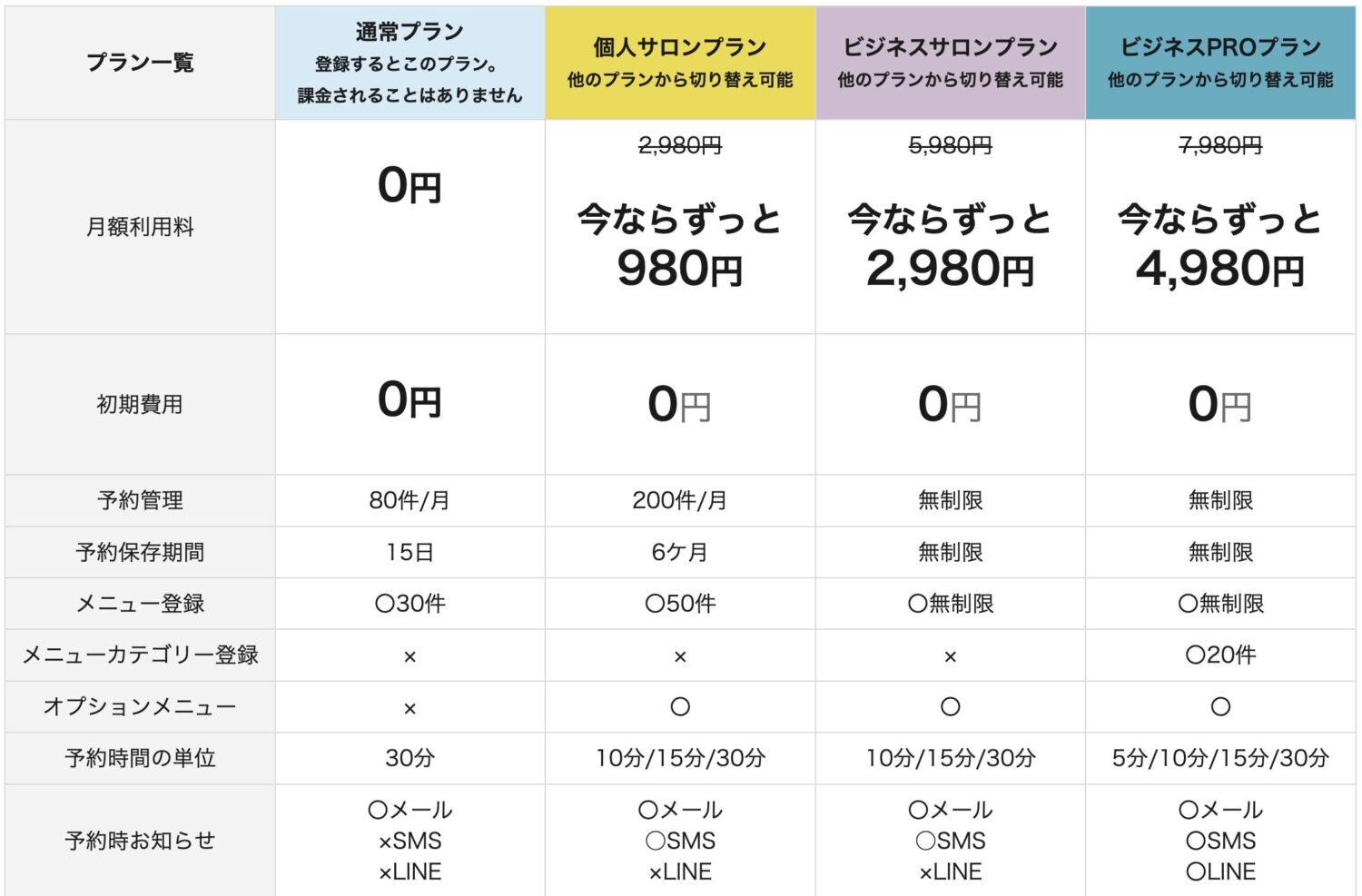
Task: Click the 6ヶ月 予約保存期間 cell
Action: pos(680,552)
